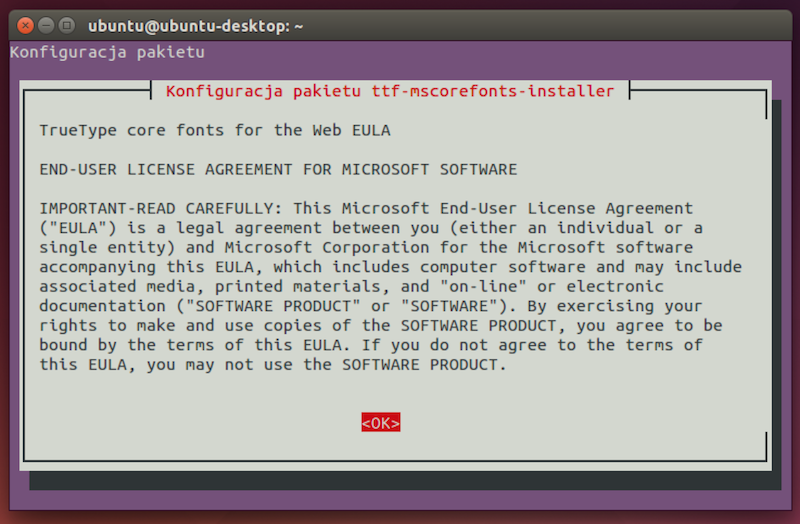Click the words 'Microsoft Corporation' in the agreement
This screenshot has width=800, height=524.
pos(327,247)
